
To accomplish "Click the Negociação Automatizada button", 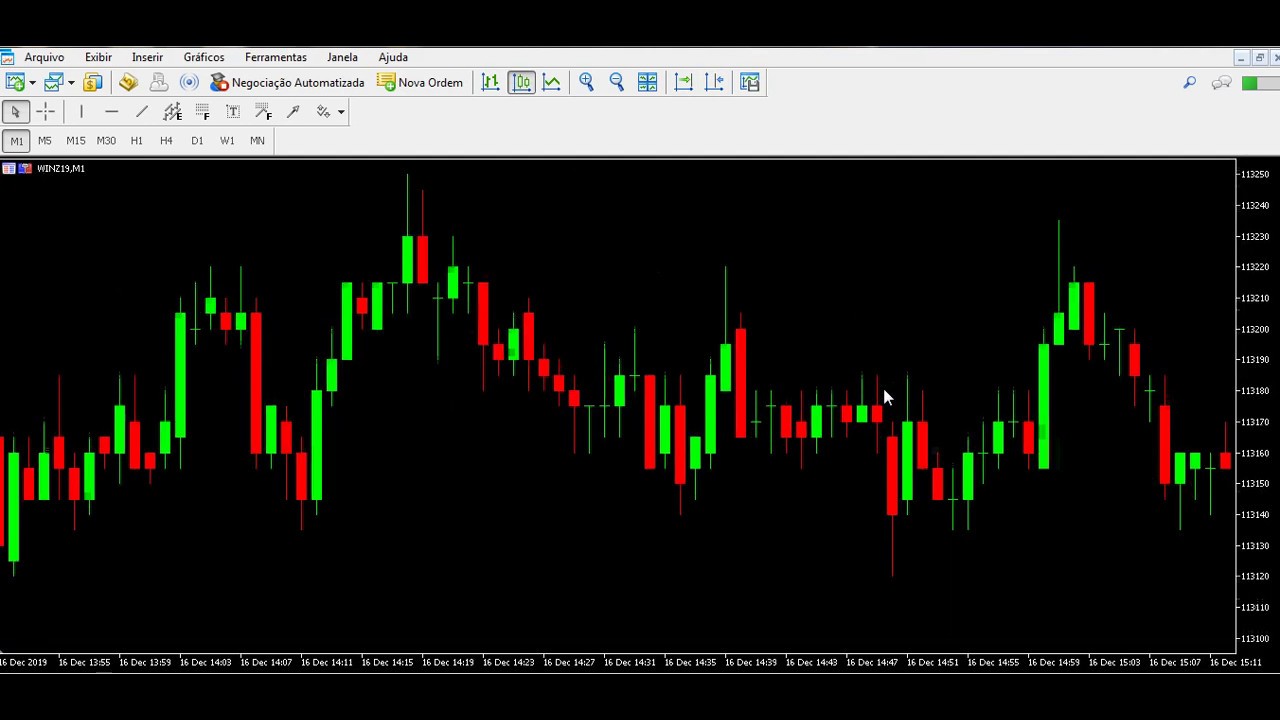I will pyautogui.click(x=288, y=82).
